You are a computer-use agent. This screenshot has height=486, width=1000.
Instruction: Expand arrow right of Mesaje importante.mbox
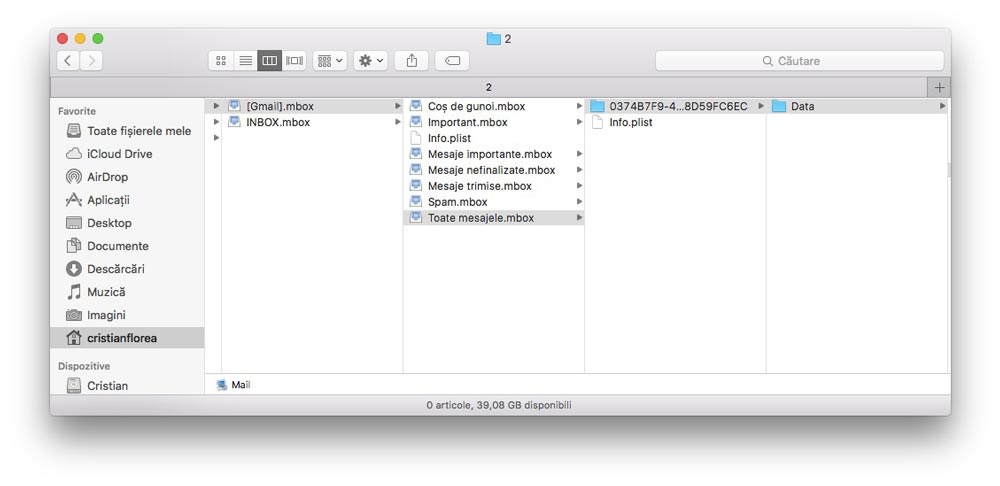[579, 154]
